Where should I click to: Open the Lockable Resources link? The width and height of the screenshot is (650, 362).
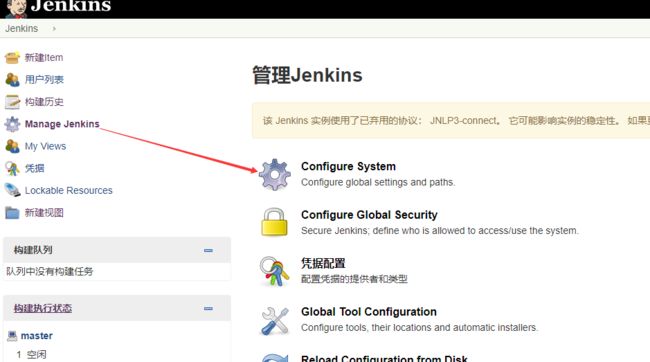click(68, 190)
